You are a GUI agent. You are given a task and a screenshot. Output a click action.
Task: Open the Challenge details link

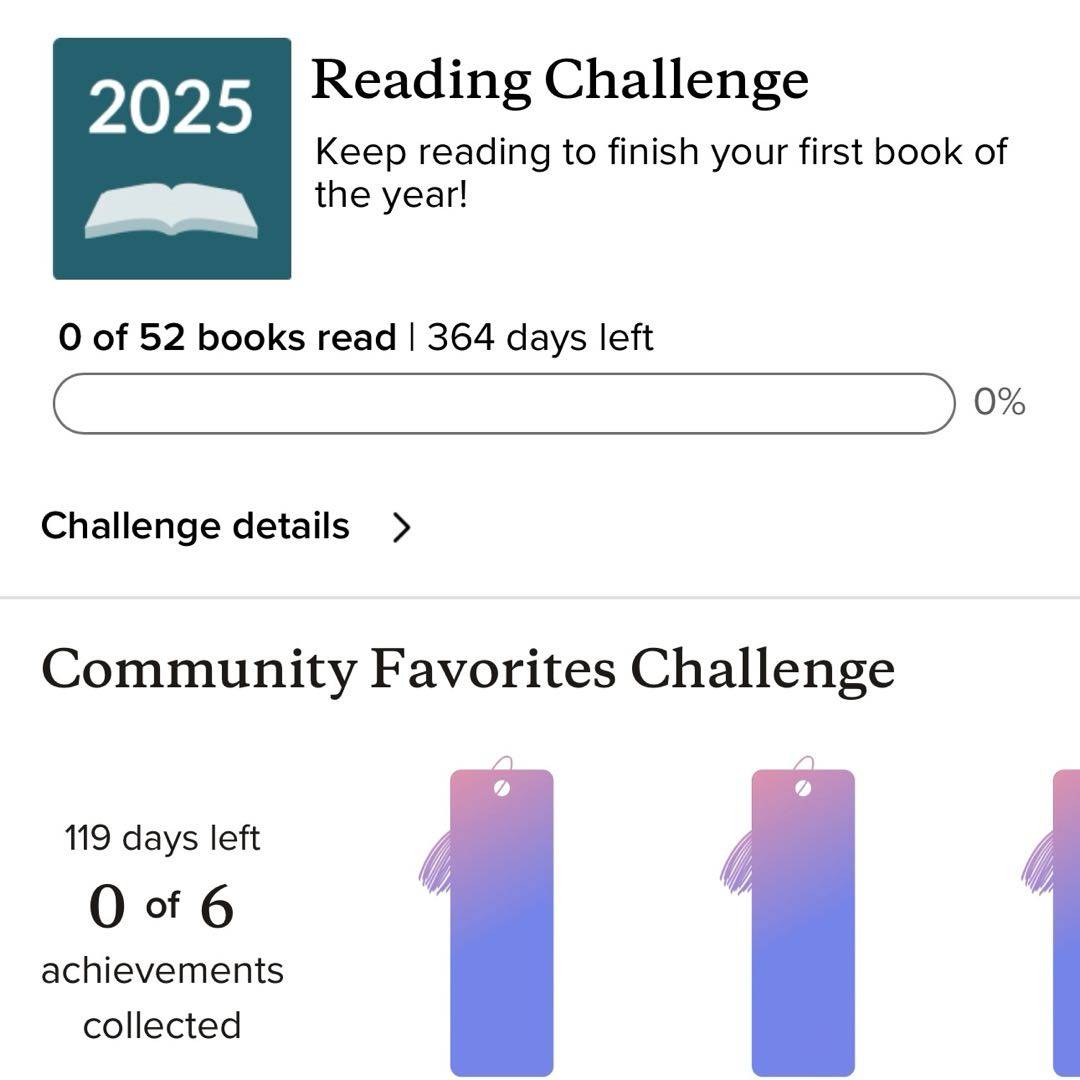[x=195, y=526]
